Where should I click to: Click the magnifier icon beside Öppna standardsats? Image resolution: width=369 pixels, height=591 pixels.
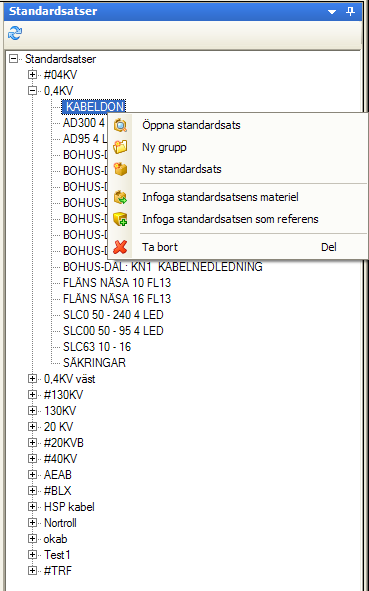[x=120, y=125]
